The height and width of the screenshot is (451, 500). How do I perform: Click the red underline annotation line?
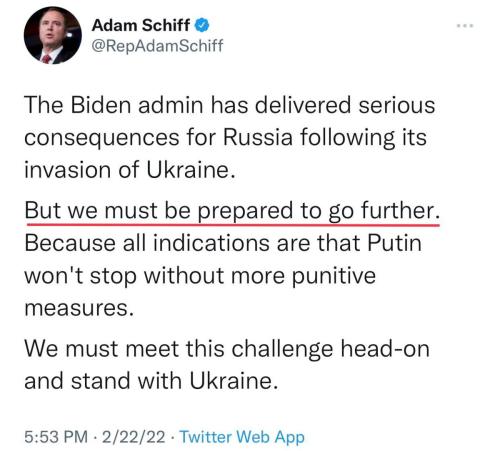pos(233,225)
